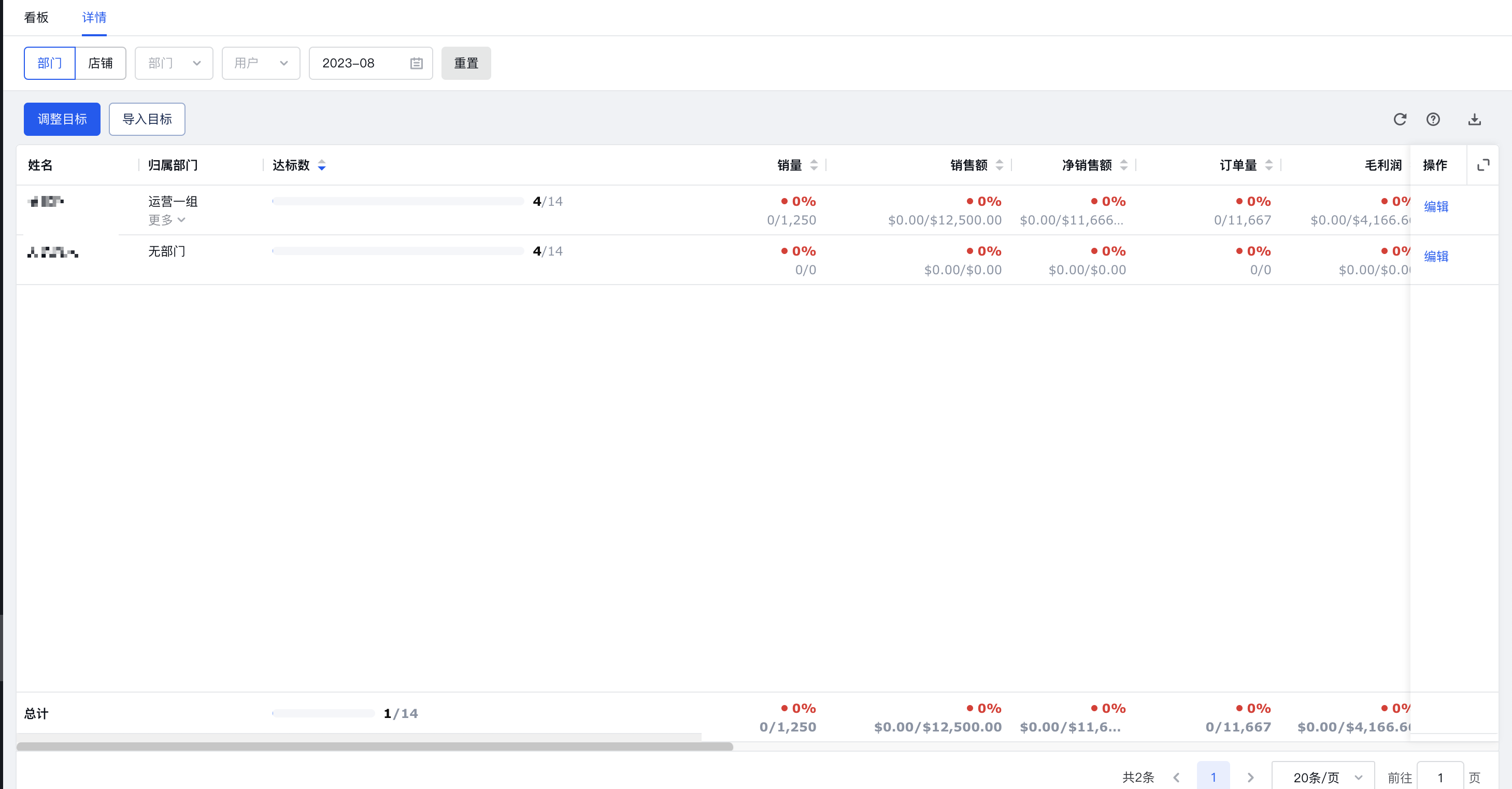Click the 0/1,250 sales value in 运营一组 row
This screenshot has width=1512, height=789.
coord(791,220)
